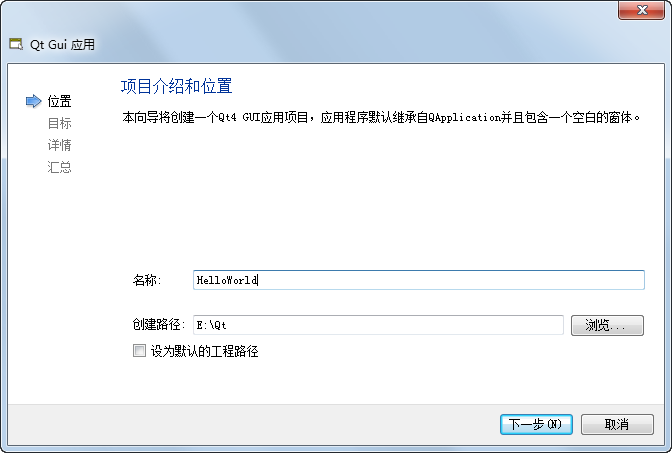Focus the path field showing E:\Qt
672x453 pixels.
(378, 325)
